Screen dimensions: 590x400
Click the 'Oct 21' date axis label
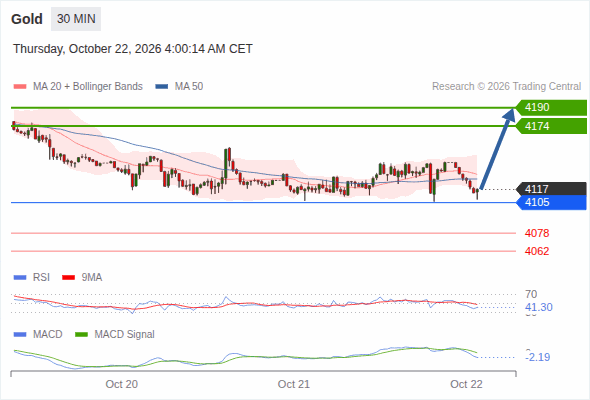point(294,384)
